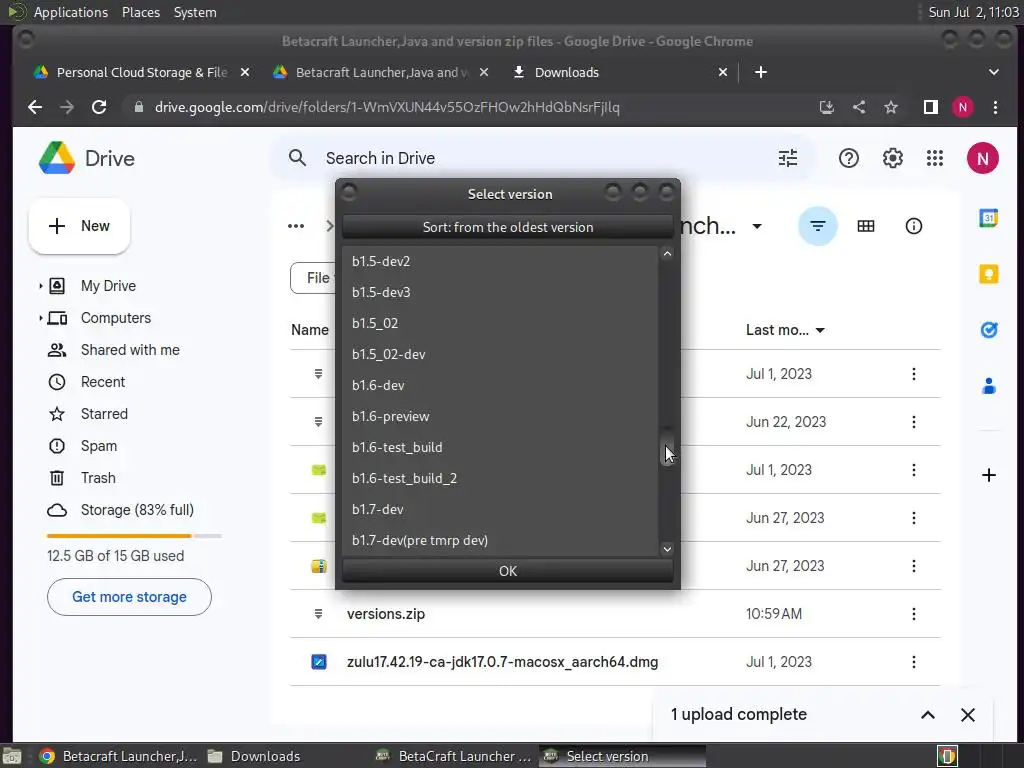The image size is (1024, 768).
Task: Toggle Last modified sort arrow
Action: click(820, 330)
